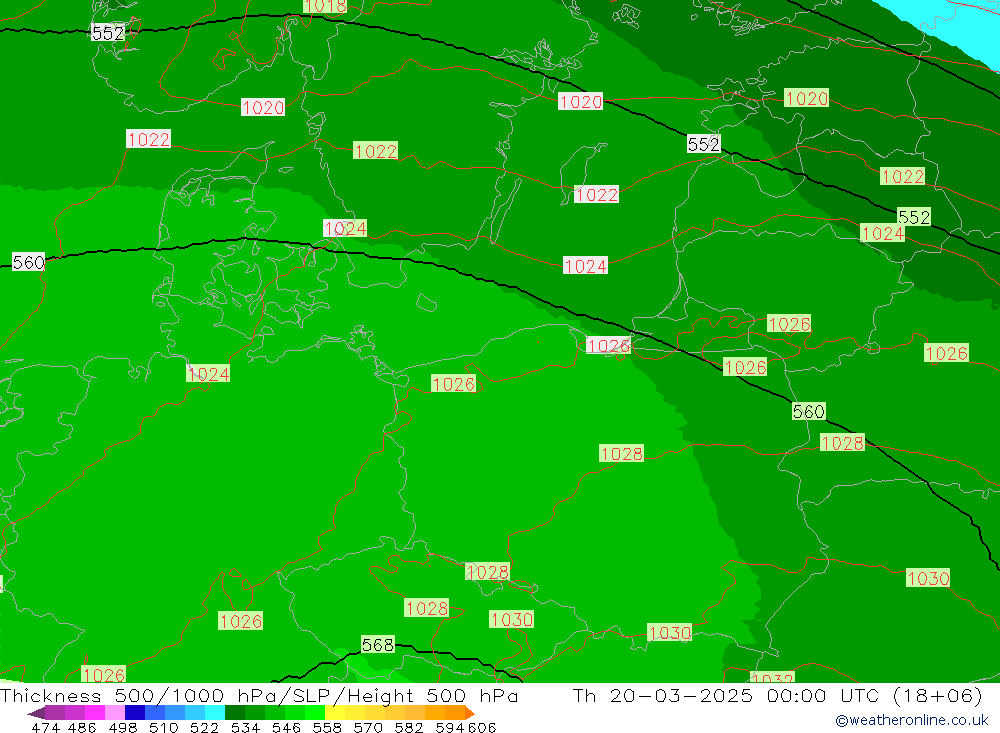
Task: Click the 558 legend value
Action: coord(327,727)
